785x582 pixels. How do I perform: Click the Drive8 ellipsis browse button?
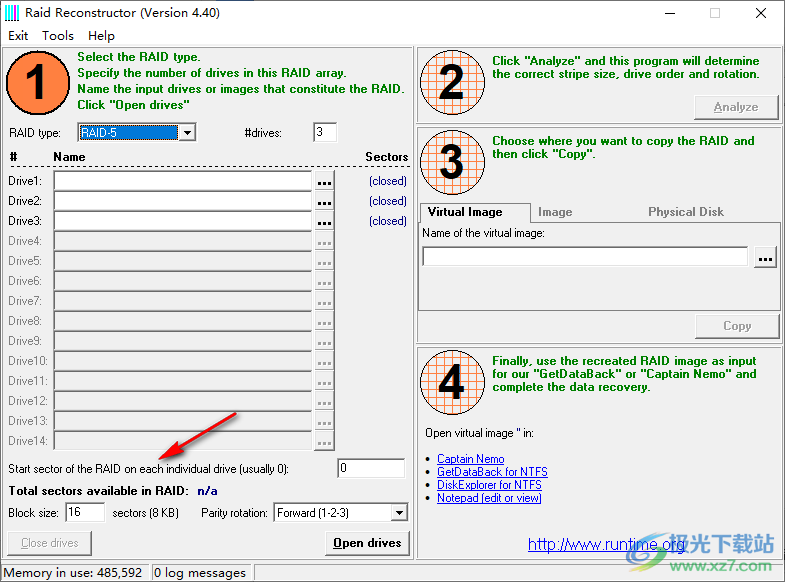coord(324,322)
